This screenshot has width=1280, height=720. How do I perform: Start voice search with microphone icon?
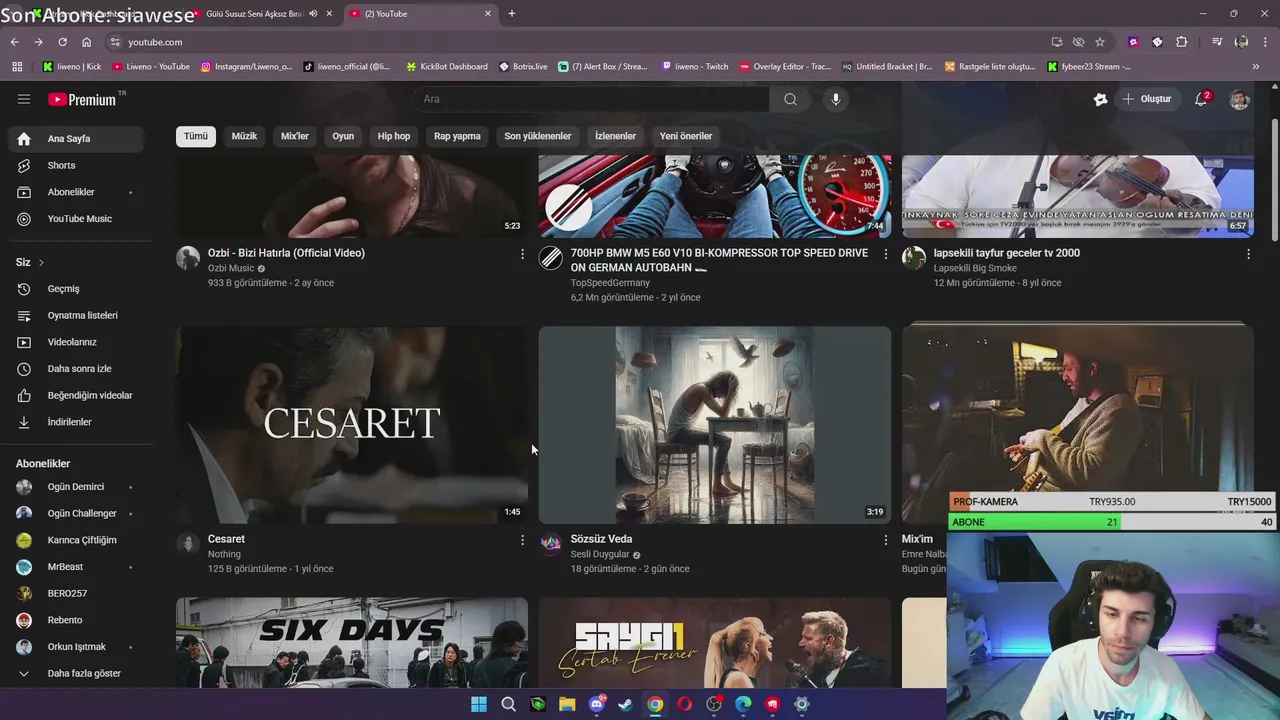coord(836,99)
